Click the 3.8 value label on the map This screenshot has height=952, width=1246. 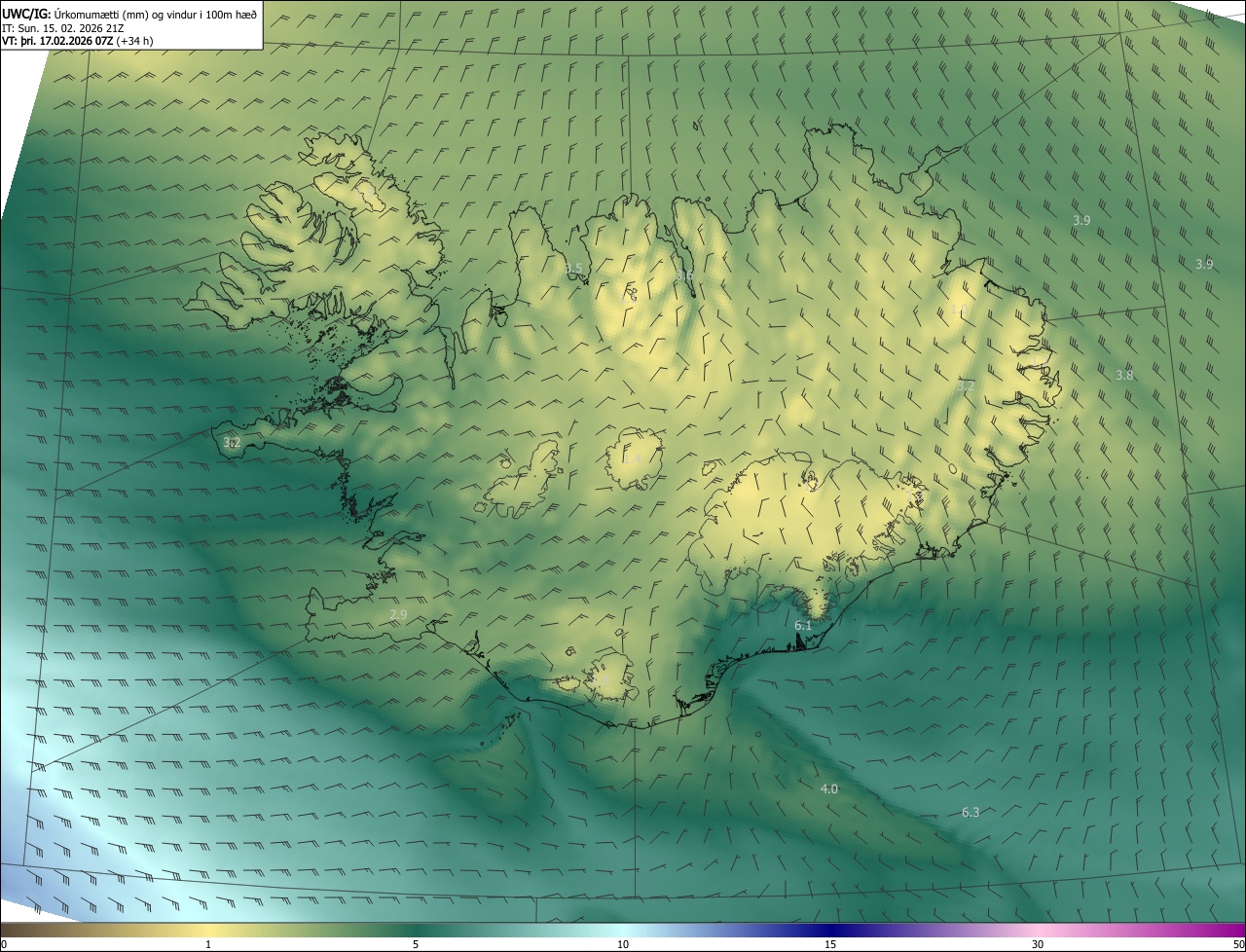(x=1124, y=375)
